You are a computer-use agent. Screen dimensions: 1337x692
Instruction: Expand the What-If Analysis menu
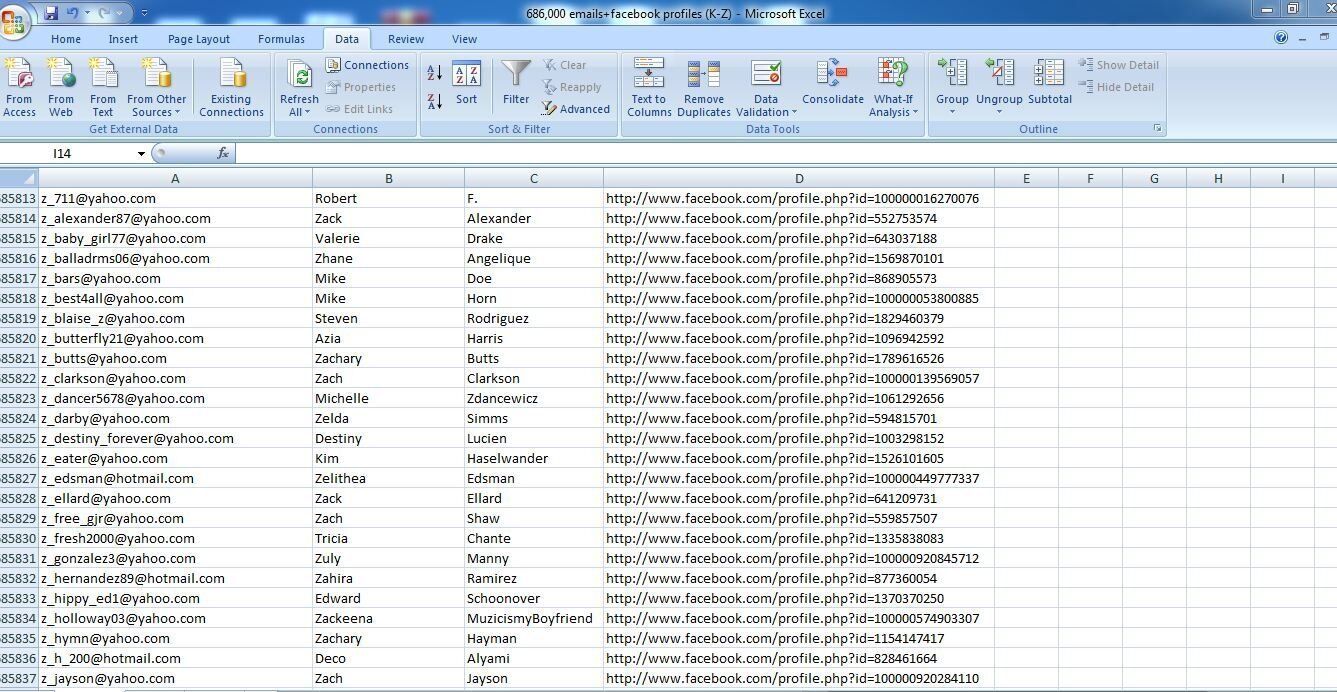tap(893, 106)
